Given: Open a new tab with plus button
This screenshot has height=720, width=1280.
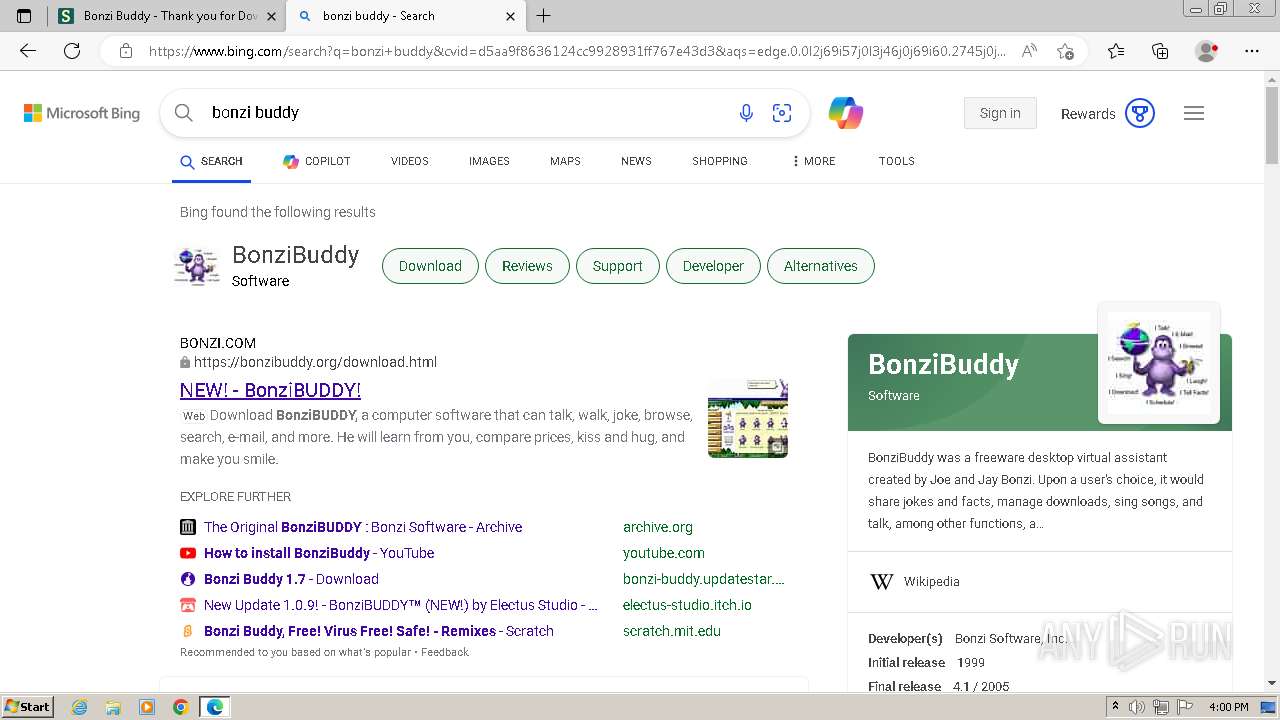Looking at the screenshot, I should (544, 16).
